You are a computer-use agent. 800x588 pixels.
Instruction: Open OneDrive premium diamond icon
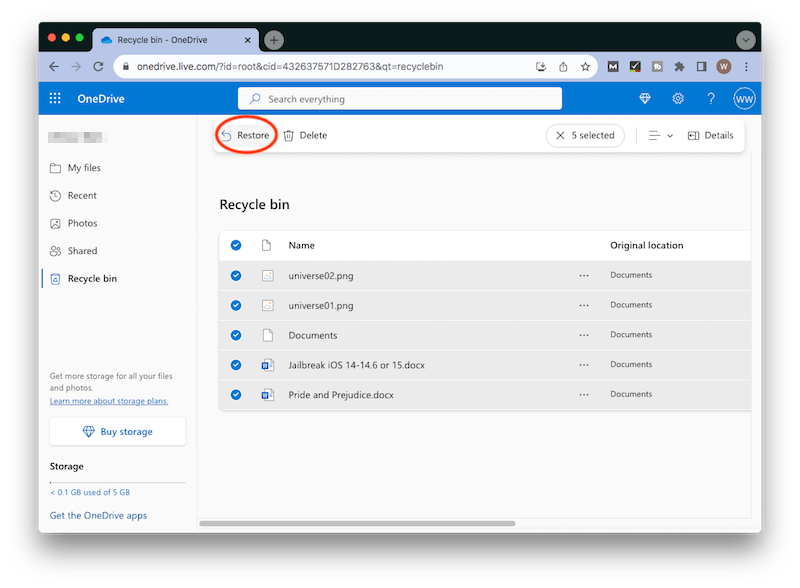(x=646, y=99)
